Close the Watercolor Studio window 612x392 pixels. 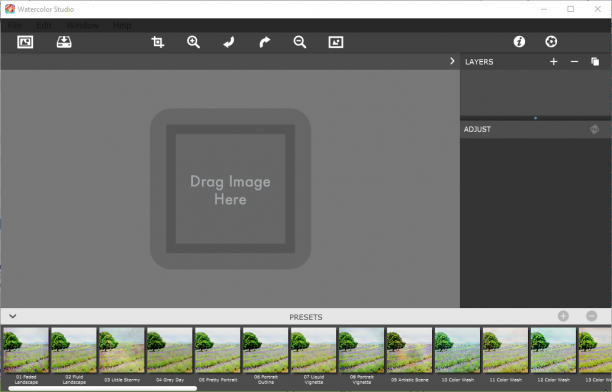tap(598, 9)
